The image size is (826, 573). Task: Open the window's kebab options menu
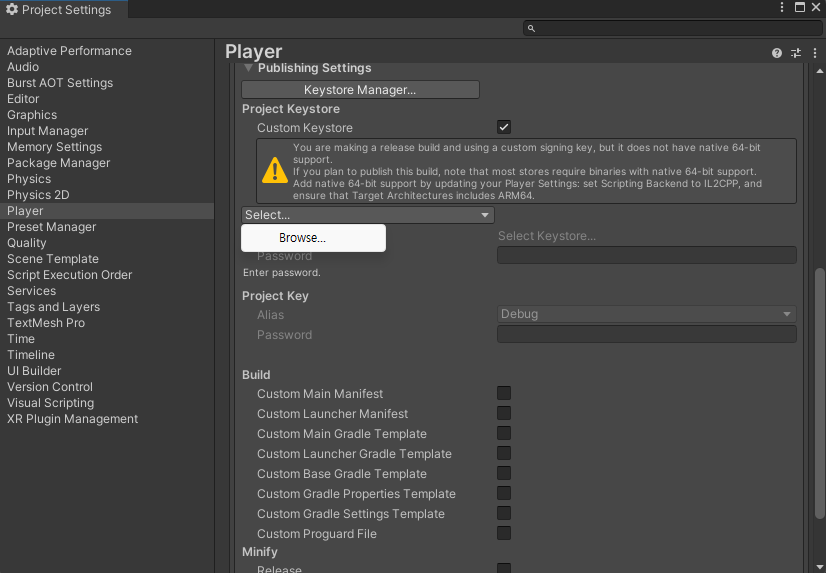tap(782, 7)
